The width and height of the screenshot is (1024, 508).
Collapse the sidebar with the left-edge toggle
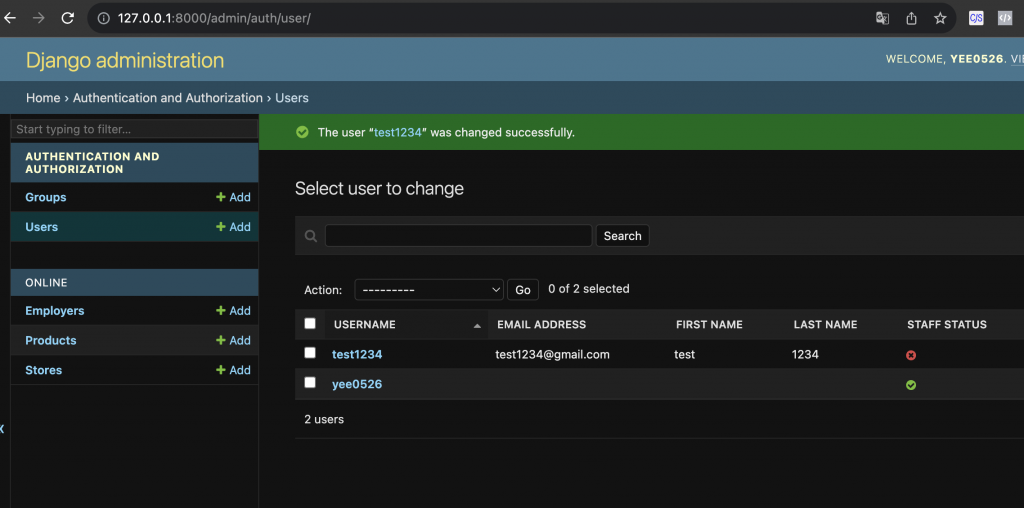coord(2,429)
